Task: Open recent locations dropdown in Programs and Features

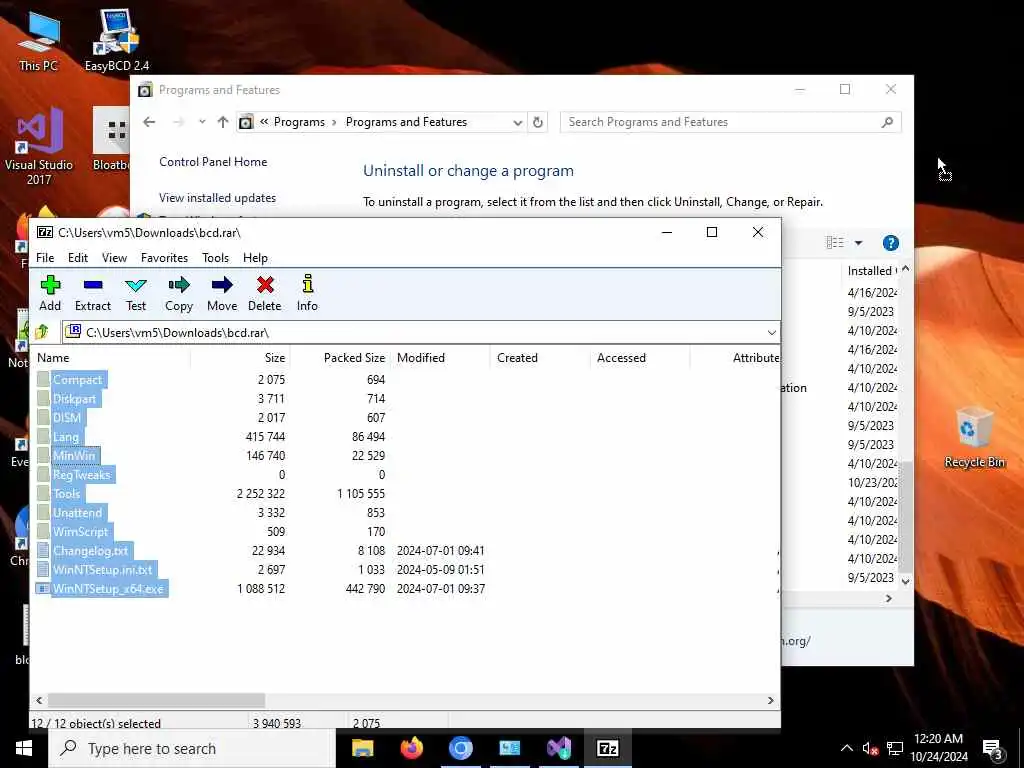Action: coord(202,122)
